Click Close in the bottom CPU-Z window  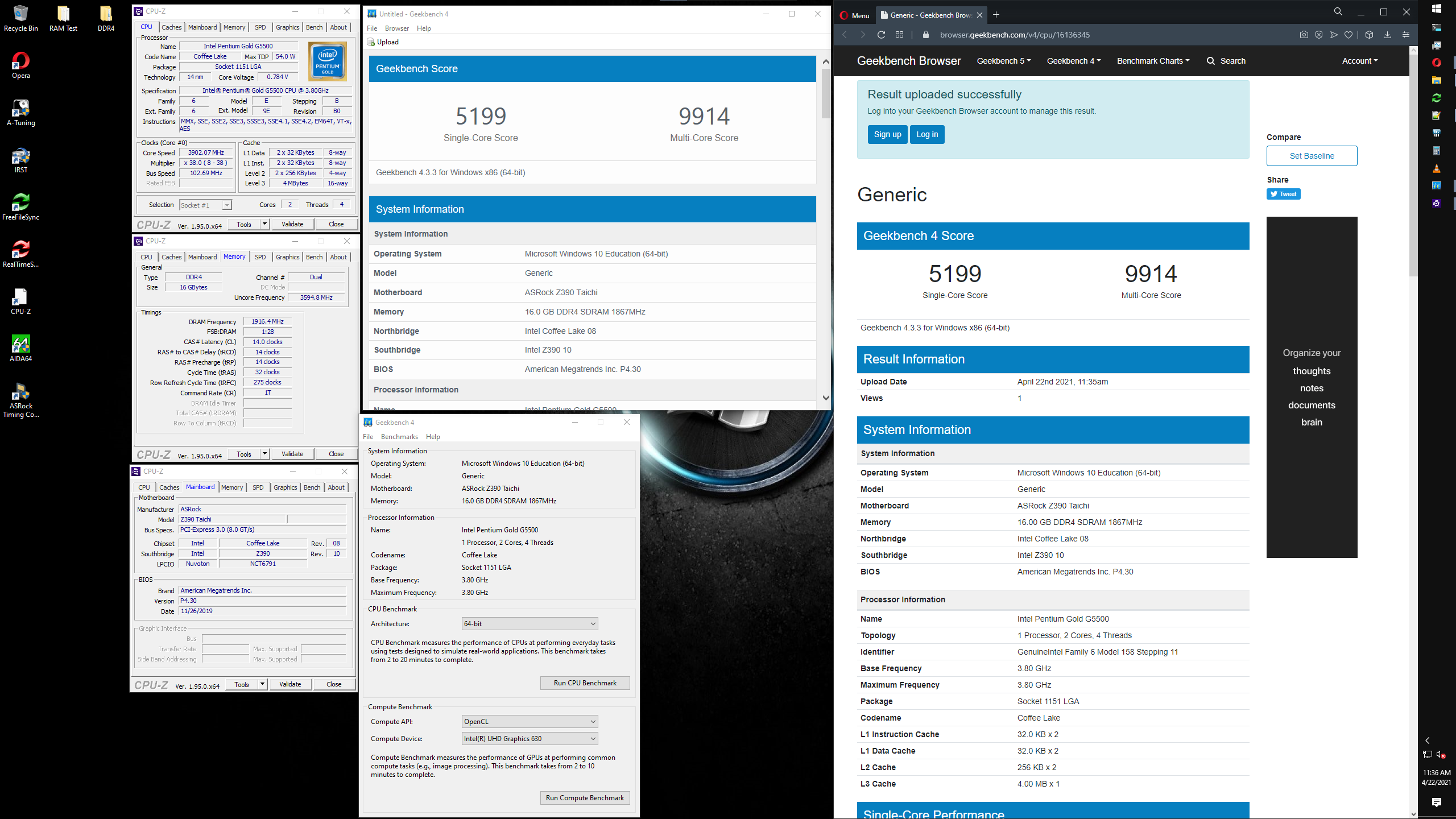pos(334,684)
